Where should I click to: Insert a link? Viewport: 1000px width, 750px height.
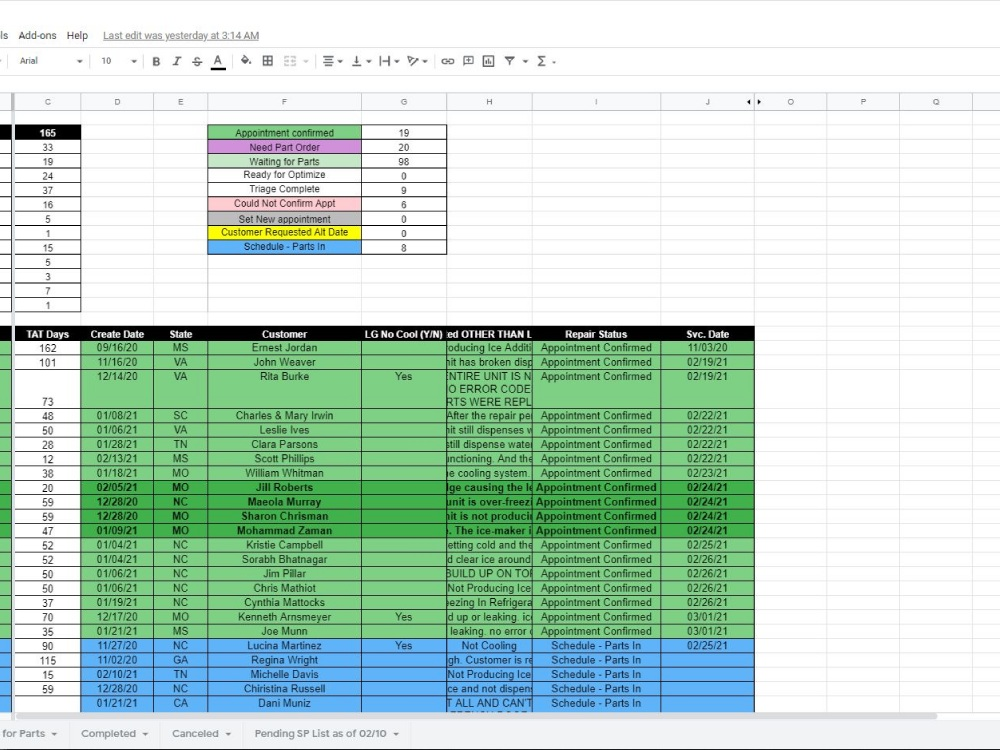coord(448,61)
